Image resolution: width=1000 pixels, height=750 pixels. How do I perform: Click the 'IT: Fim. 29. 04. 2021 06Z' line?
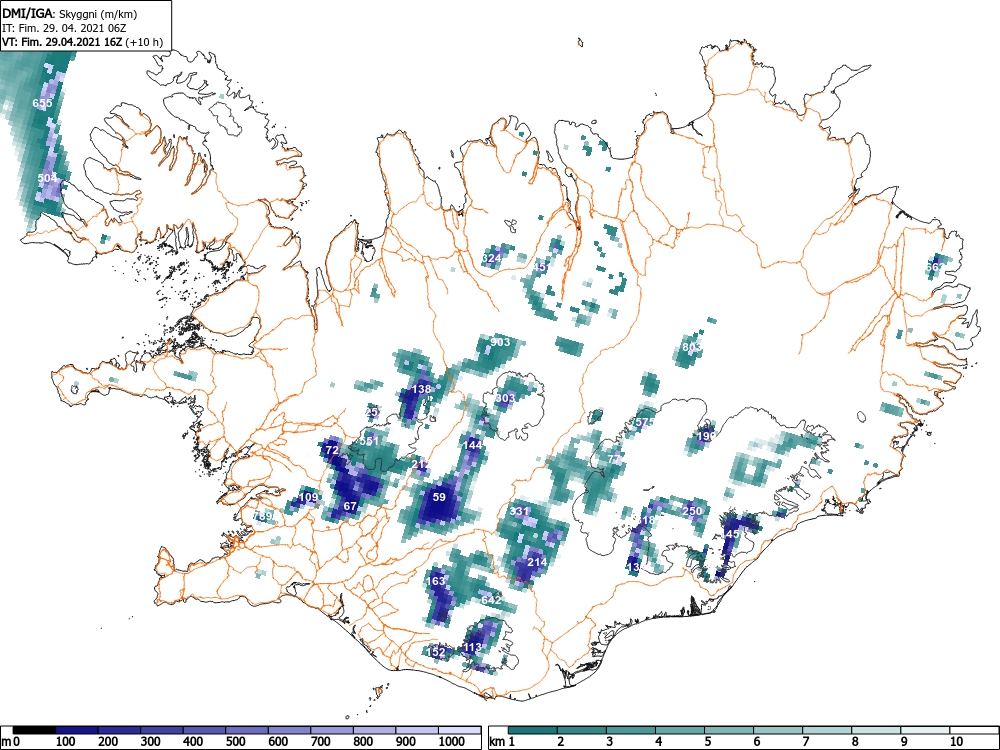click(x=66, y=29)
